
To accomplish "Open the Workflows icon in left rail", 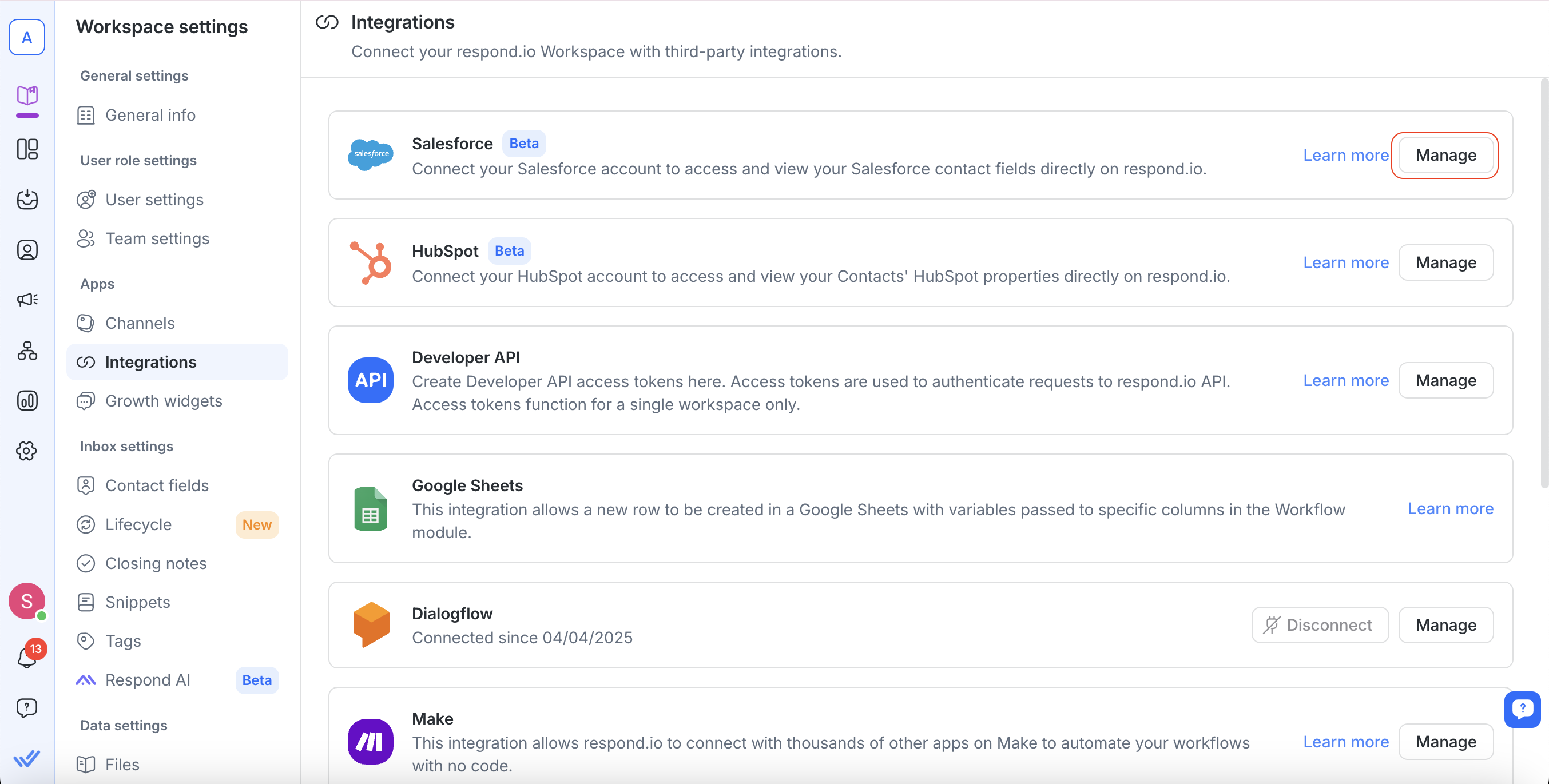I will point(27,351).
